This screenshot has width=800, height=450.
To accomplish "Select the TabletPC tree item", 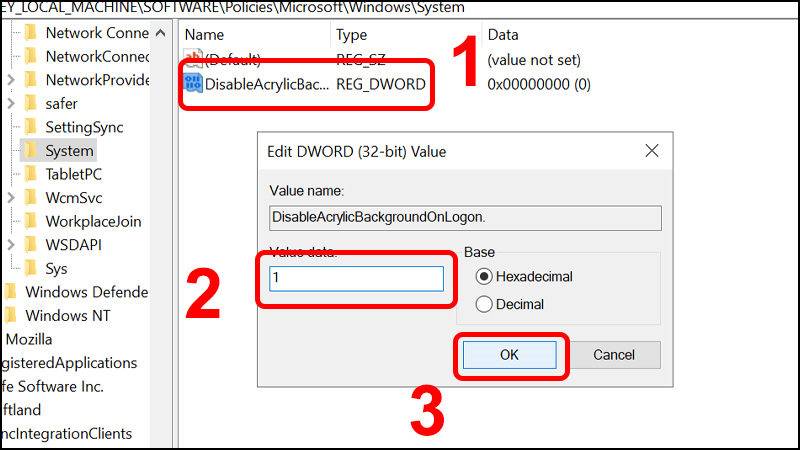I will [73, 174].
